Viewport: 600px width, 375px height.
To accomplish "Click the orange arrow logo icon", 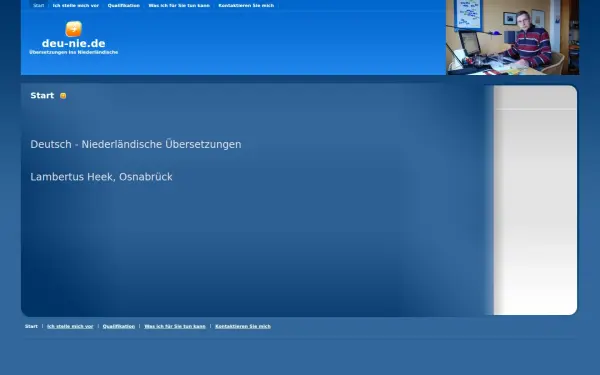I will 73,29.
